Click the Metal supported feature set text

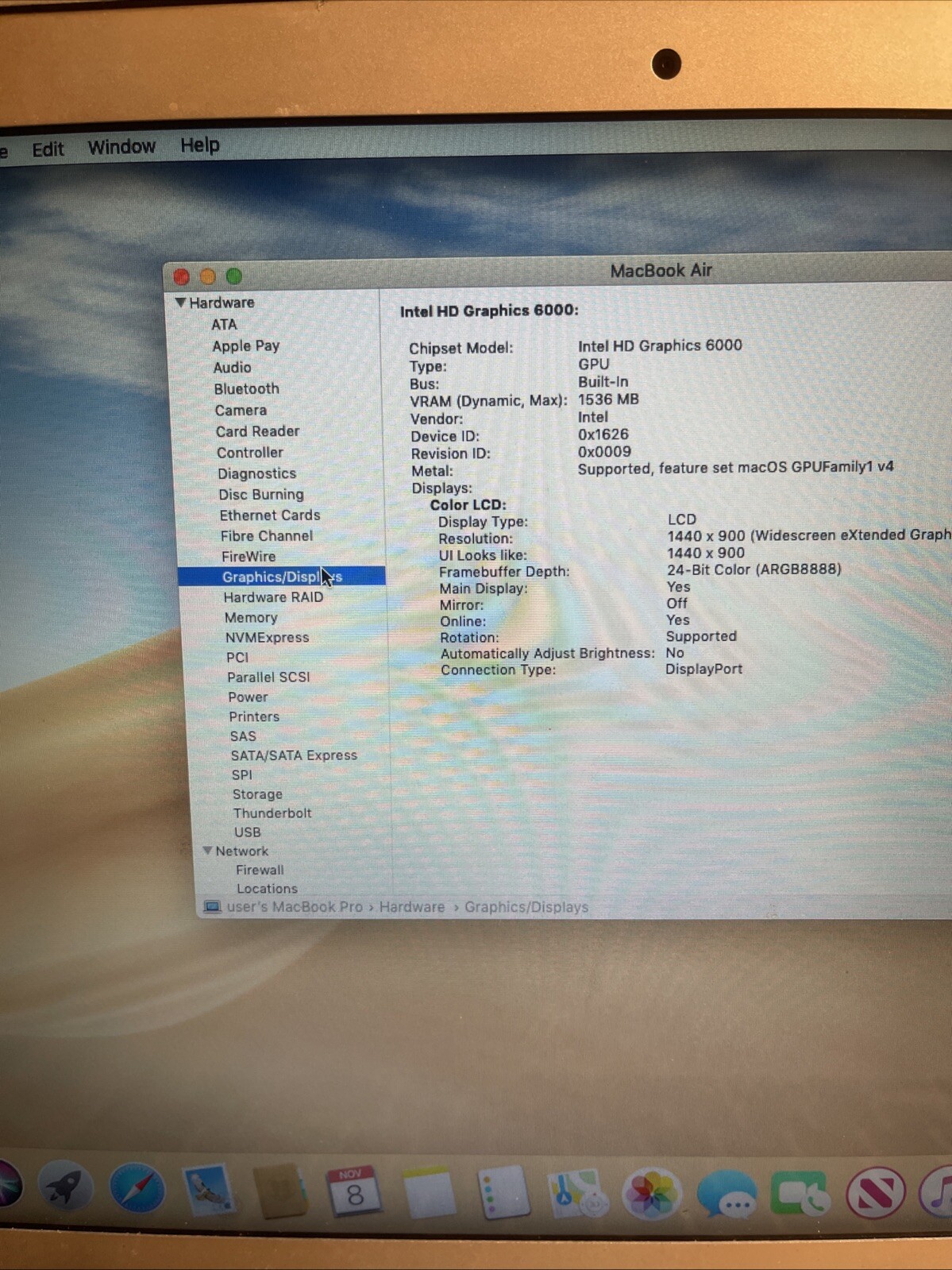(735, 468)
